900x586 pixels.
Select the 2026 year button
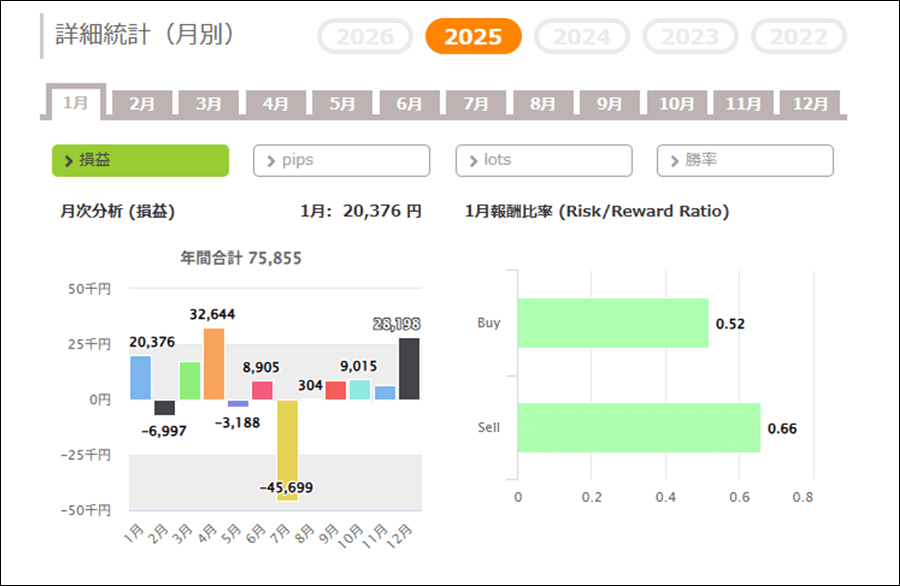point(365,37)
